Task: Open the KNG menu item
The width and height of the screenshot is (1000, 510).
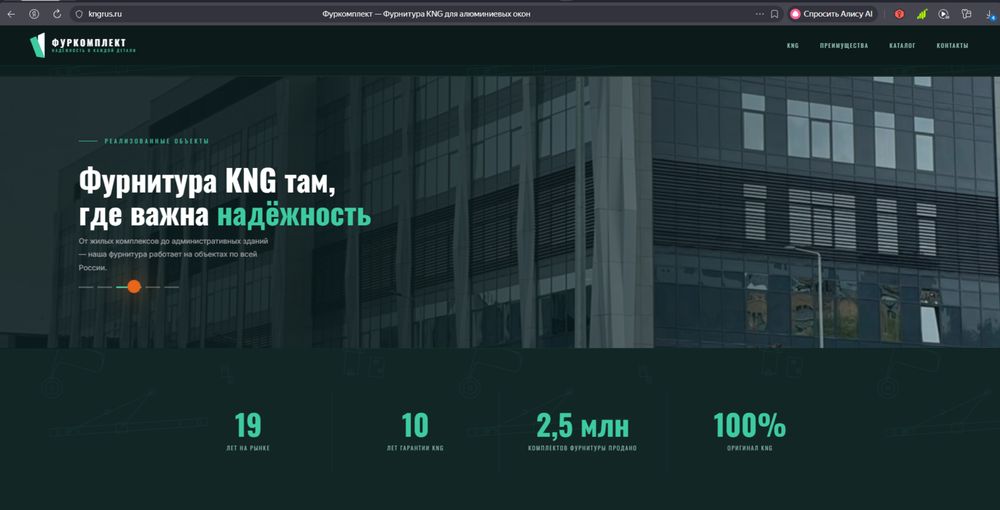Action: [x=793, y=46]
